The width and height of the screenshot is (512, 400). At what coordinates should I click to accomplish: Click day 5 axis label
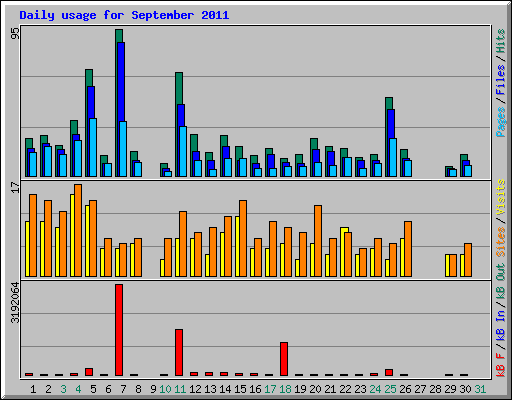pos(93,389)
